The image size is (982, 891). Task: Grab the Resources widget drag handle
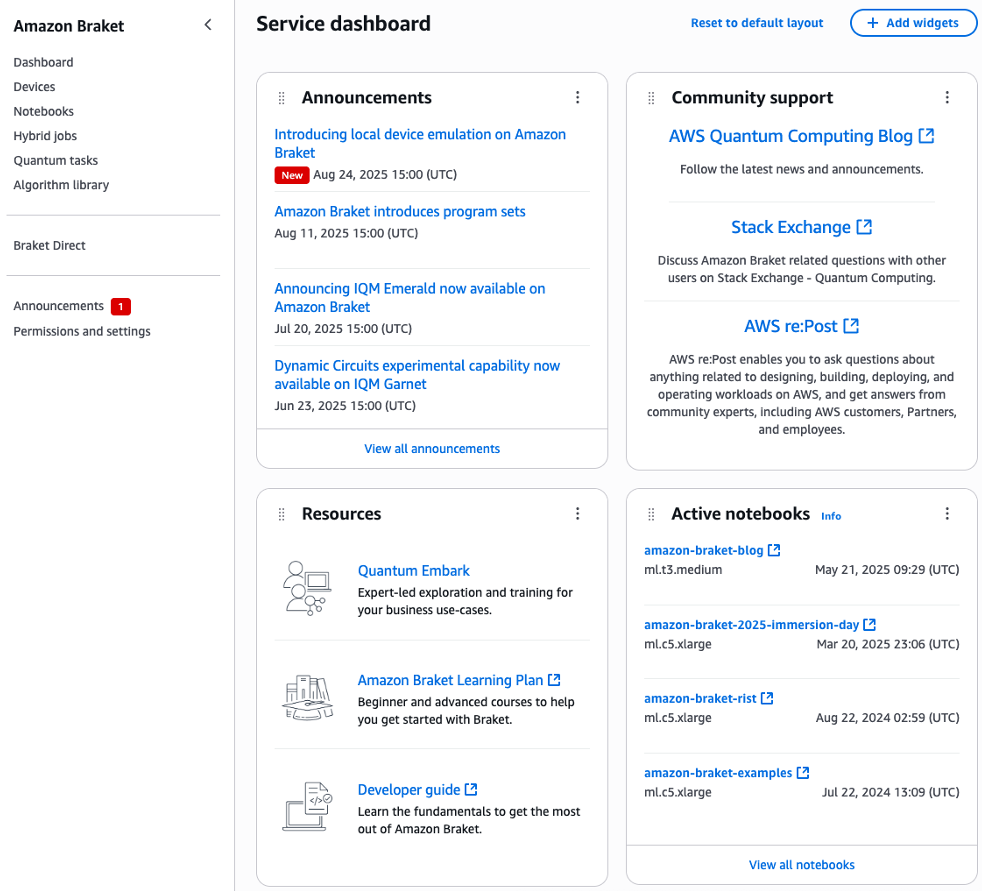tap(281, 514)
